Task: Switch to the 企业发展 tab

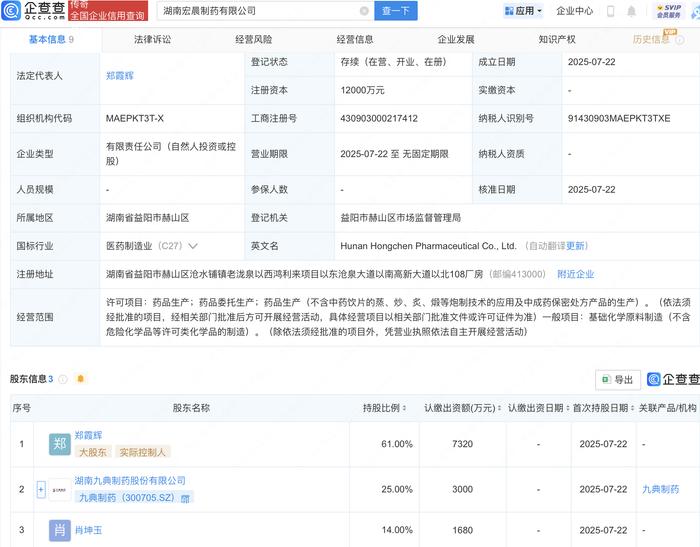Action: coord(456,39)
